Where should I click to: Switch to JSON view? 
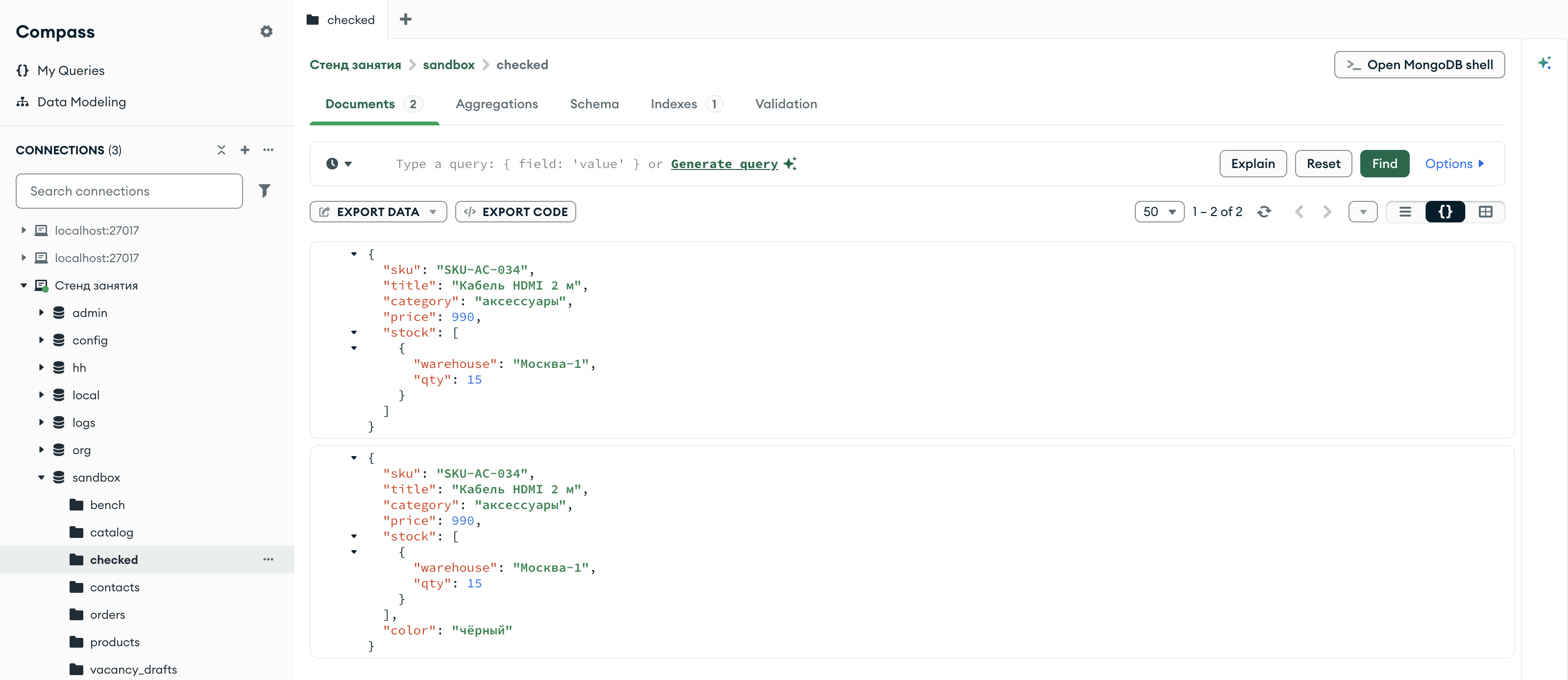(x=1445, y=212)
